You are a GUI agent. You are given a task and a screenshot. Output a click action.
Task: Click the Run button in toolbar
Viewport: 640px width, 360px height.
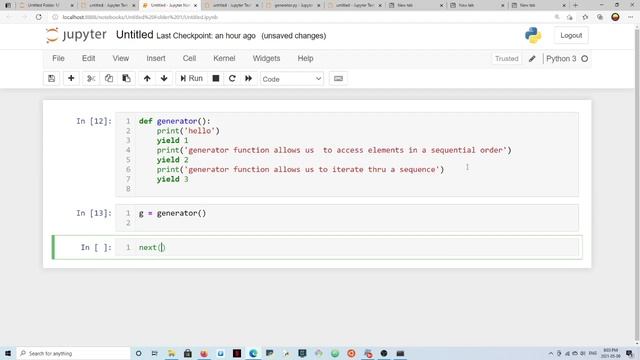191,78
